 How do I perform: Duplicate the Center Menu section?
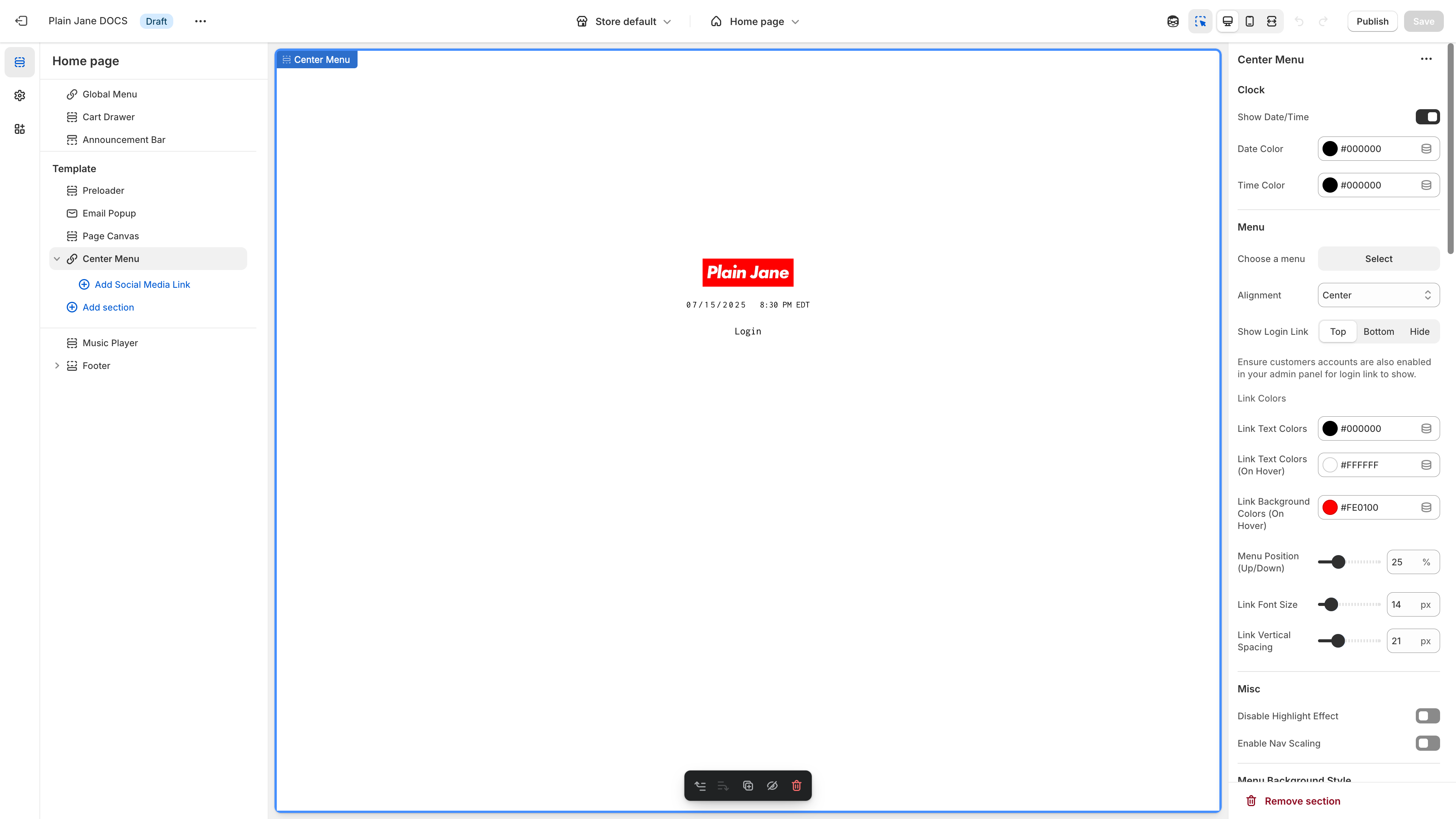pos(748,786)
